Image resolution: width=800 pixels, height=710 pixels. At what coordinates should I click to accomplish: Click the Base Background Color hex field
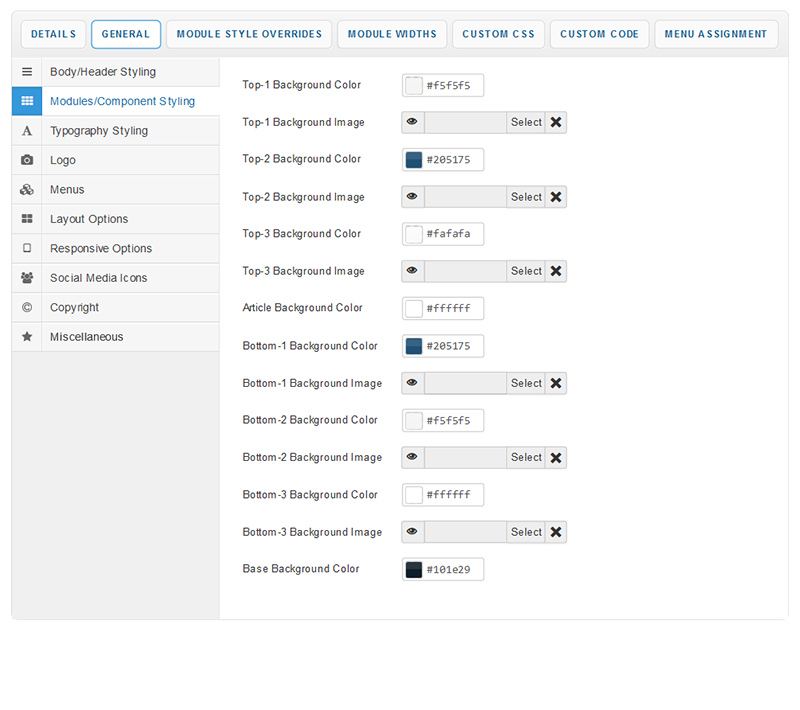(x=454, y=570)
